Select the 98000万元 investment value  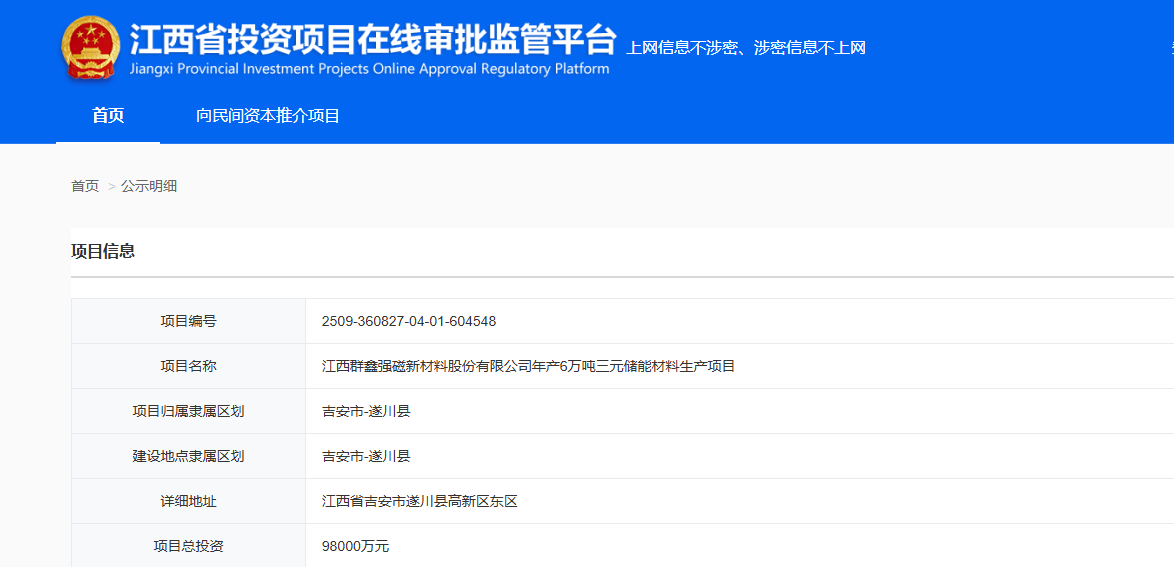pyautogui.click(x=355, y=546)
